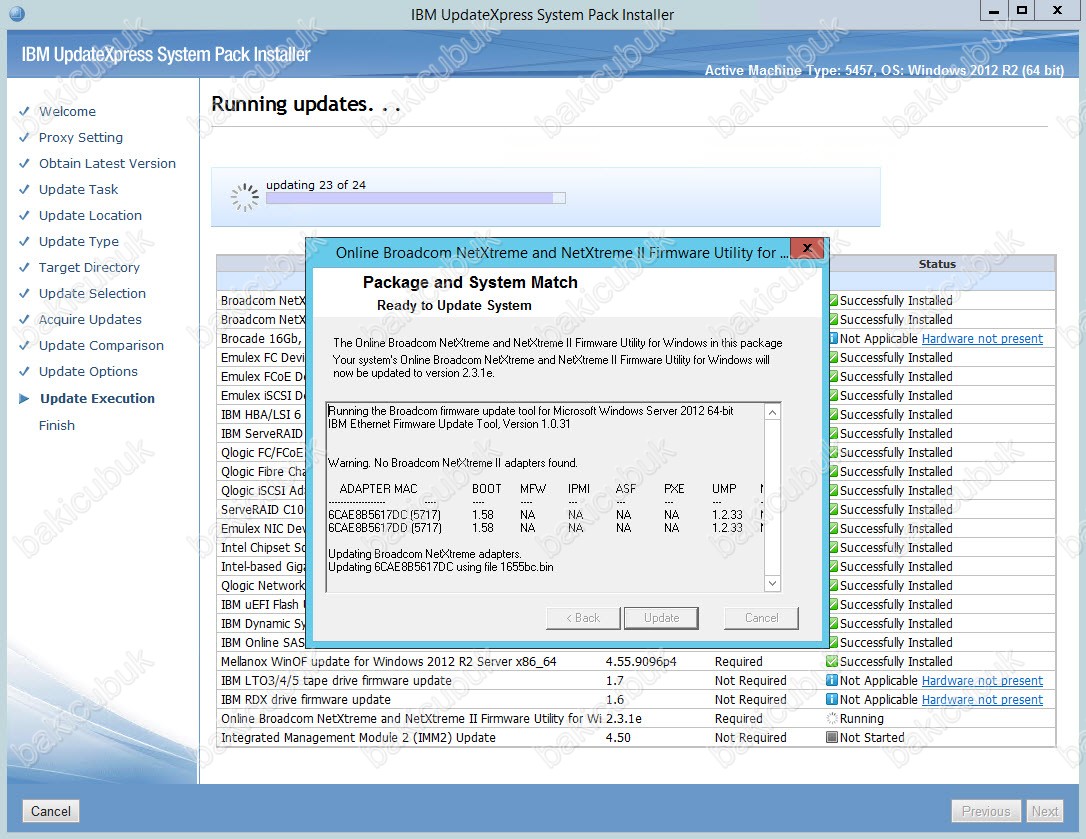
Task: Open Hardware not present link in IBM LTO3/4/5 row
Action: coord(982,681)
